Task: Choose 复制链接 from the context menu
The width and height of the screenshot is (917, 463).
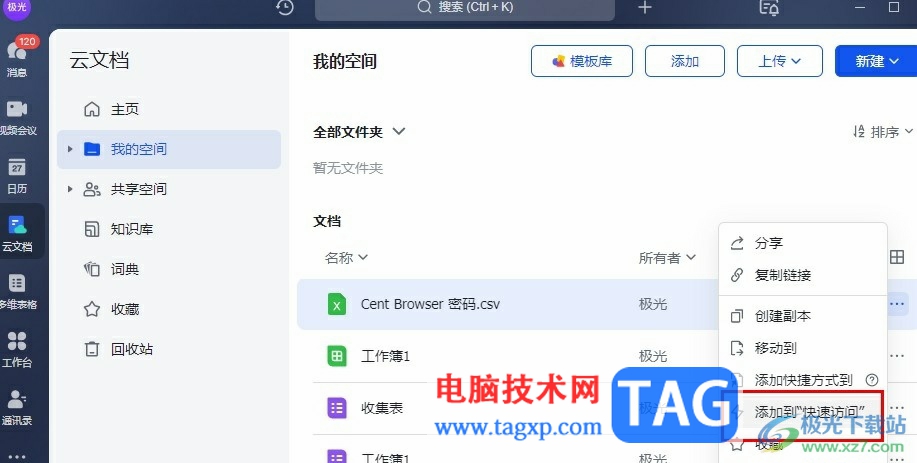Action: (x=802, y=275)
